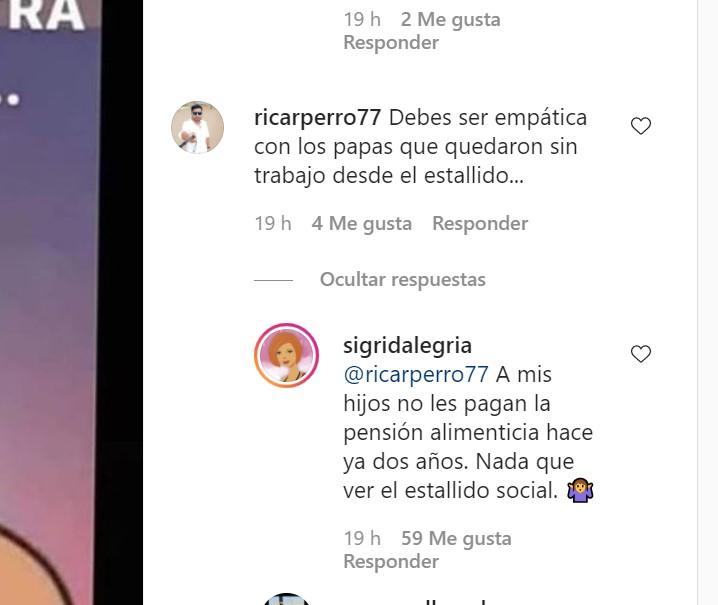Like ricarperro77's comment with the heart icon

(641, 126)
